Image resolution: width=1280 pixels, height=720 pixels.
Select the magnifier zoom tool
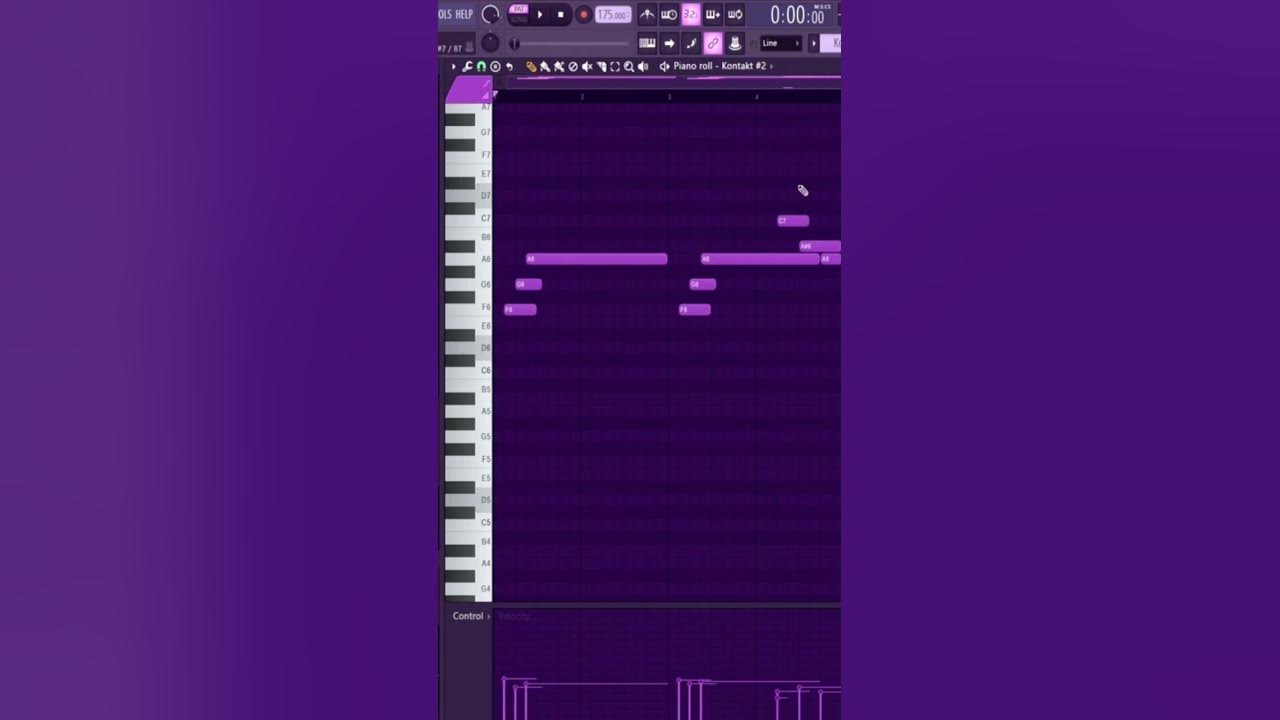coord(629,66)
